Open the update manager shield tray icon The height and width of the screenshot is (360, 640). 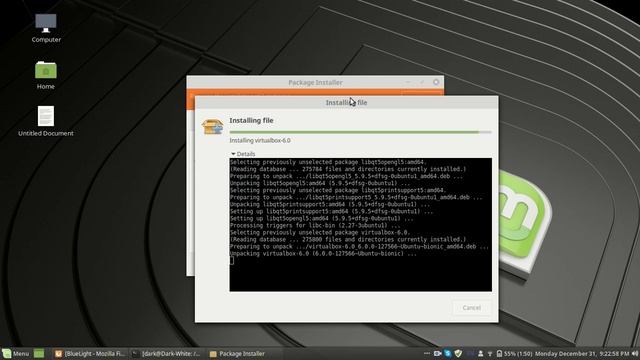click(458, 353)
